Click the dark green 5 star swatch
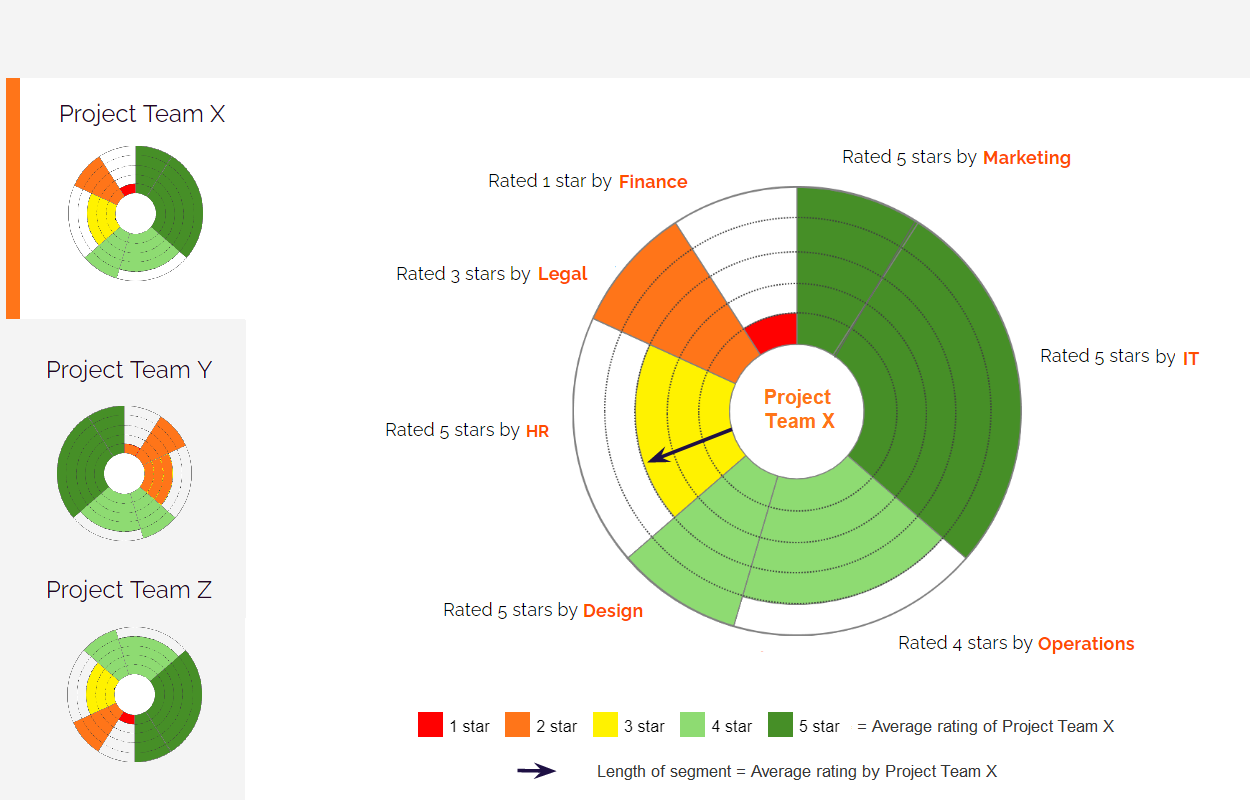This screenshot has width=1250, height=800. pyautogui.click(x=780, y=725)
